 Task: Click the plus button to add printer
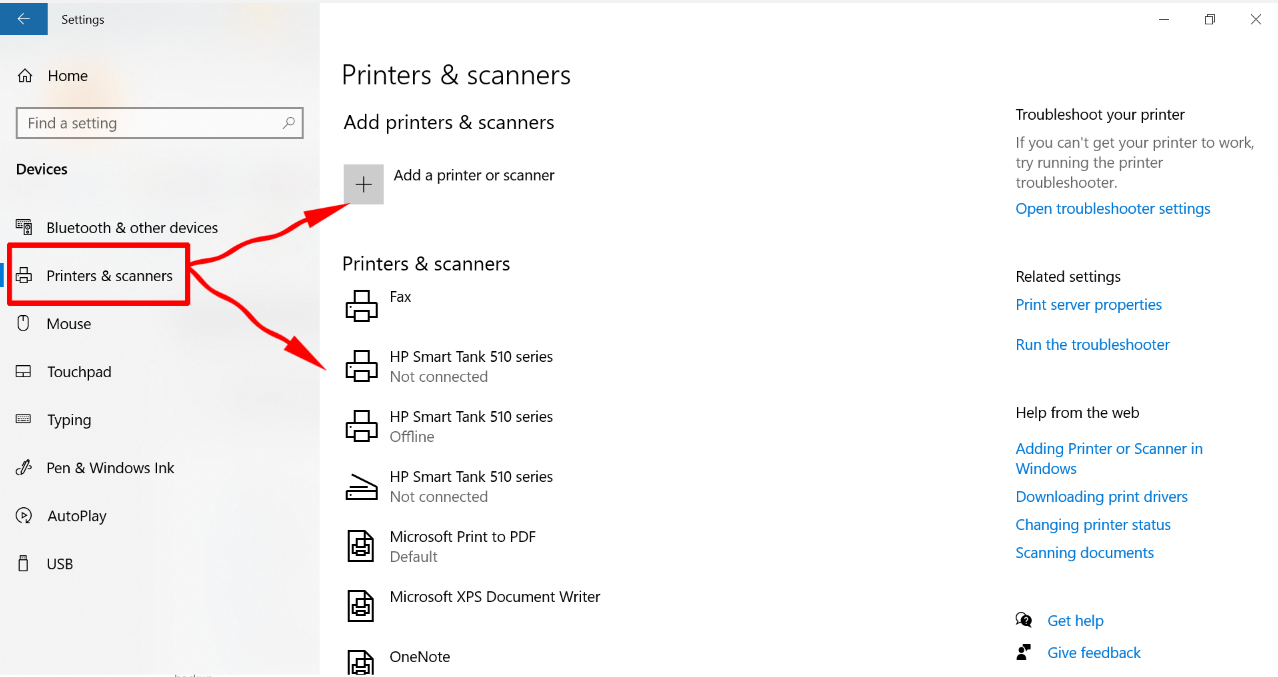point(364,185)
